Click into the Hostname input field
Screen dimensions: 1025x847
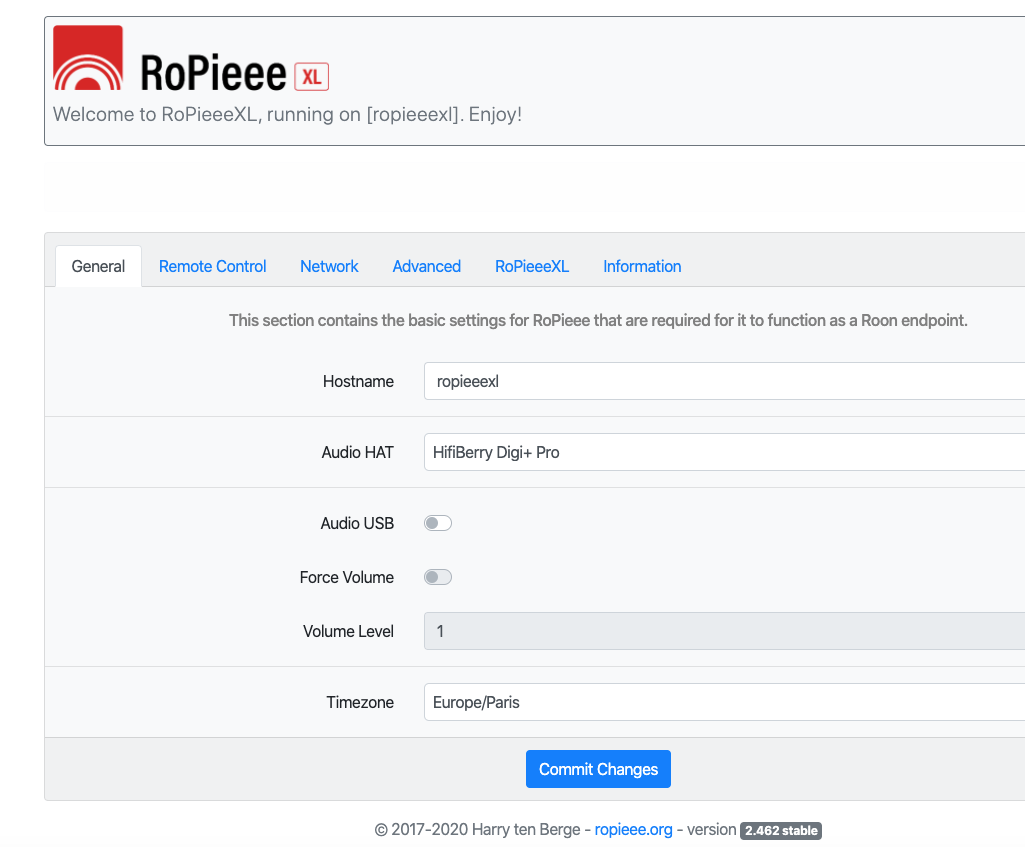pos(724,381)
